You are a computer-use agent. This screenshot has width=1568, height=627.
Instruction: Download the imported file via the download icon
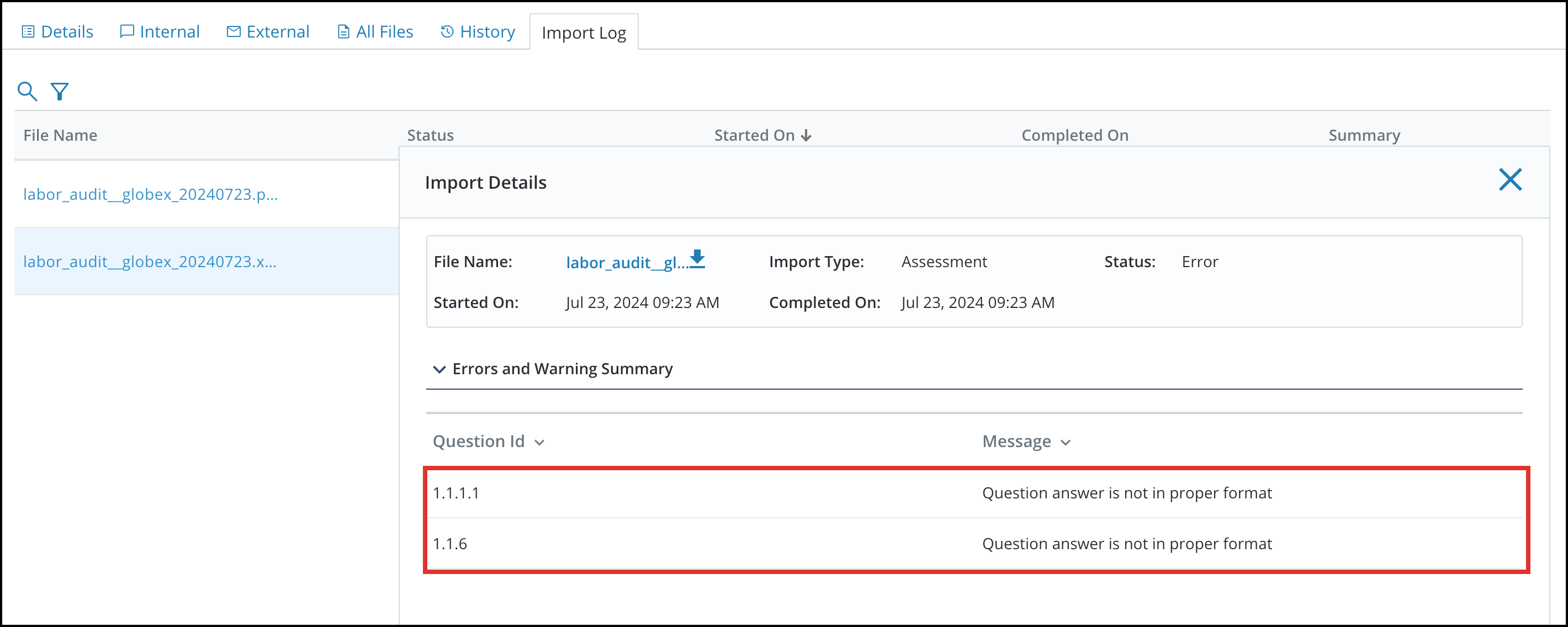pos(697,261)
